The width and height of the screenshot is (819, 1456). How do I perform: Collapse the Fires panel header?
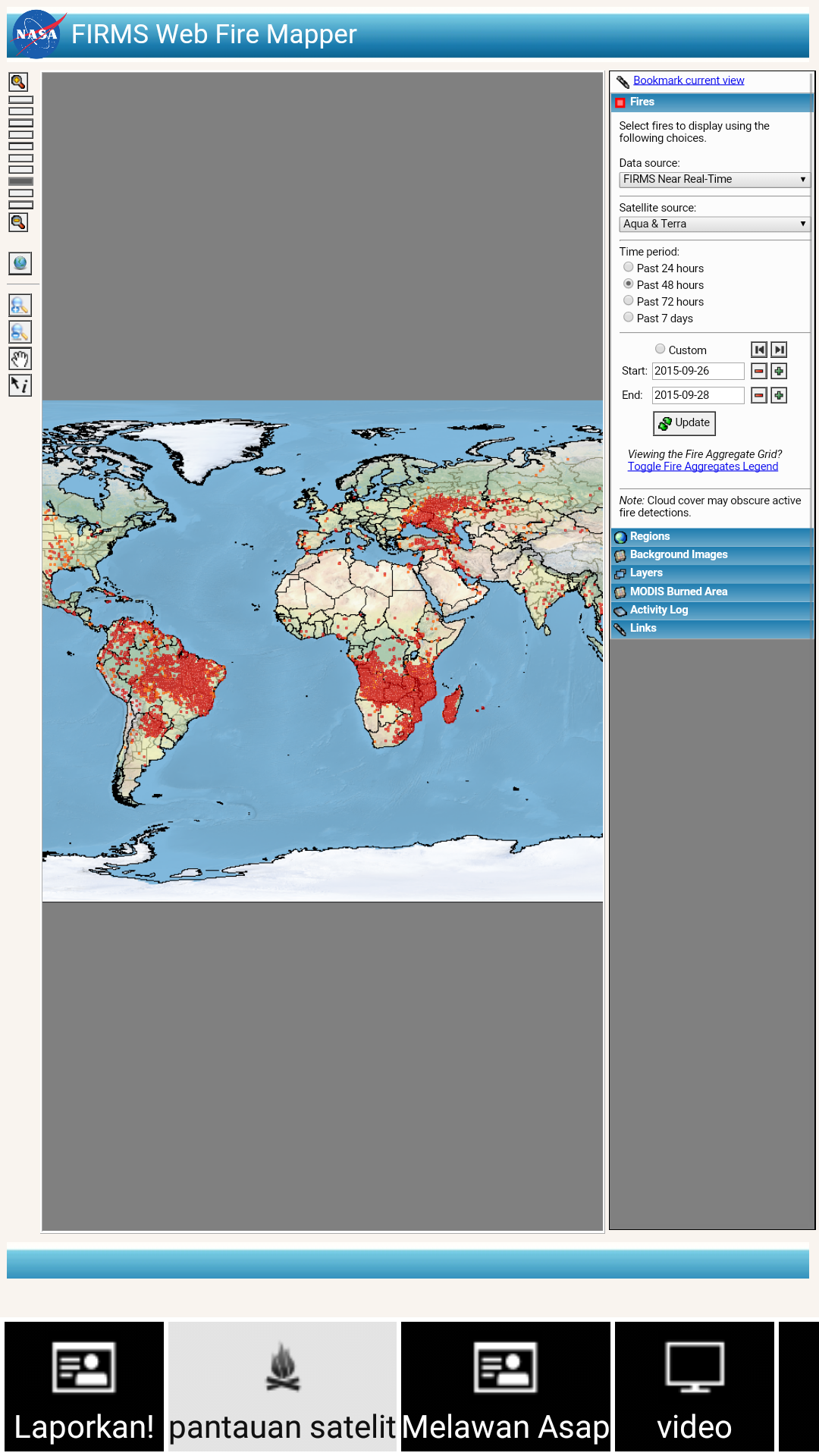(x=711, y=102)
